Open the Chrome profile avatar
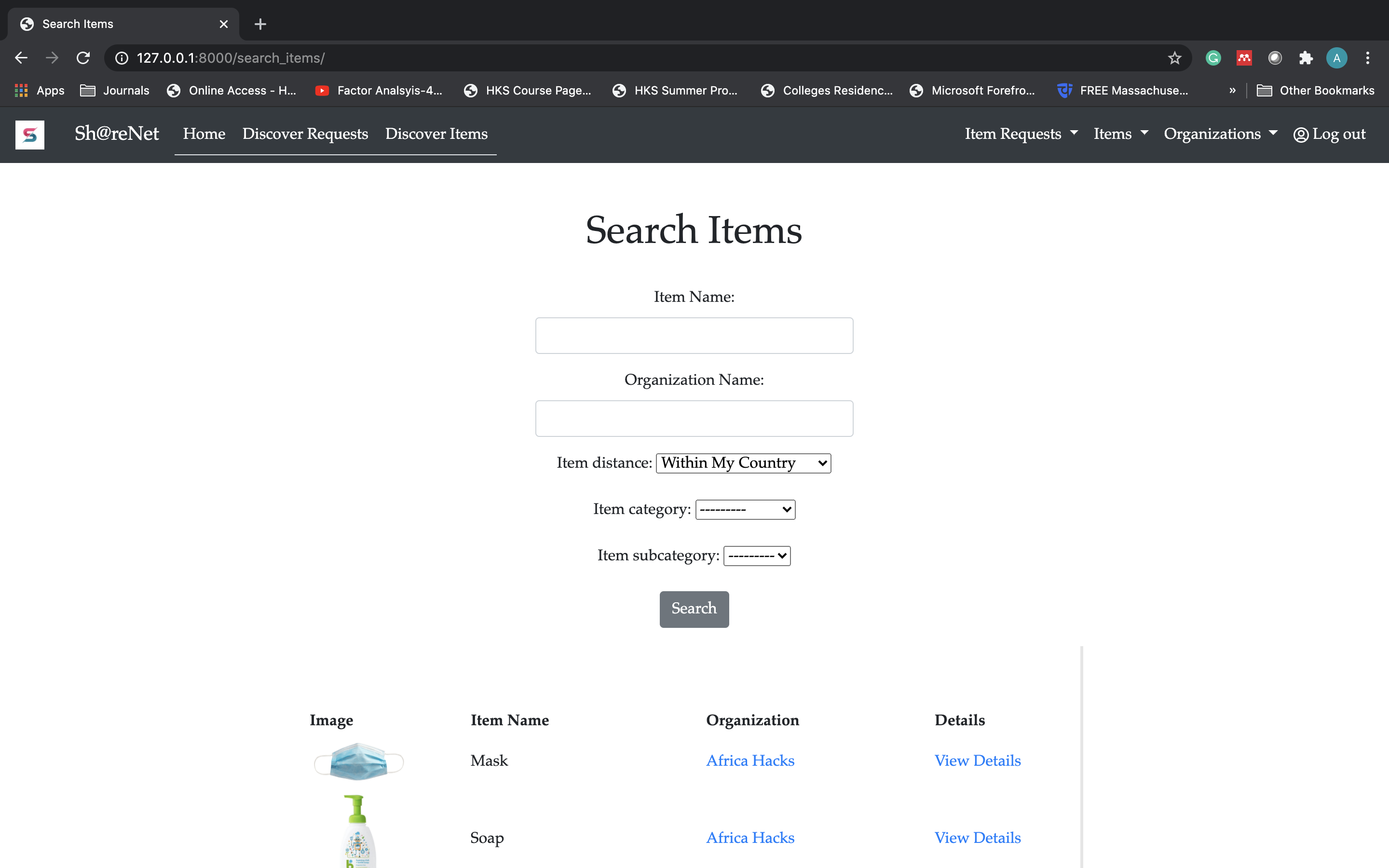The image size is (1389, 868). [x=1336, y=58]
